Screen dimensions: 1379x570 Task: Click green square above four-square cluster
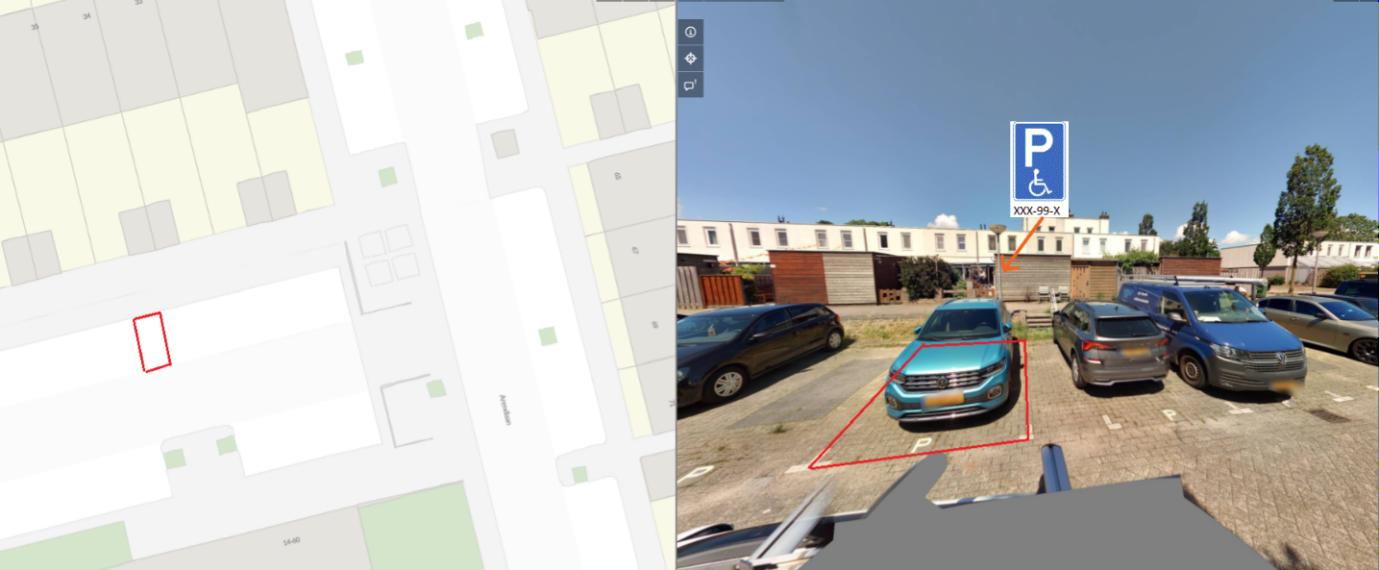(387, 177)
